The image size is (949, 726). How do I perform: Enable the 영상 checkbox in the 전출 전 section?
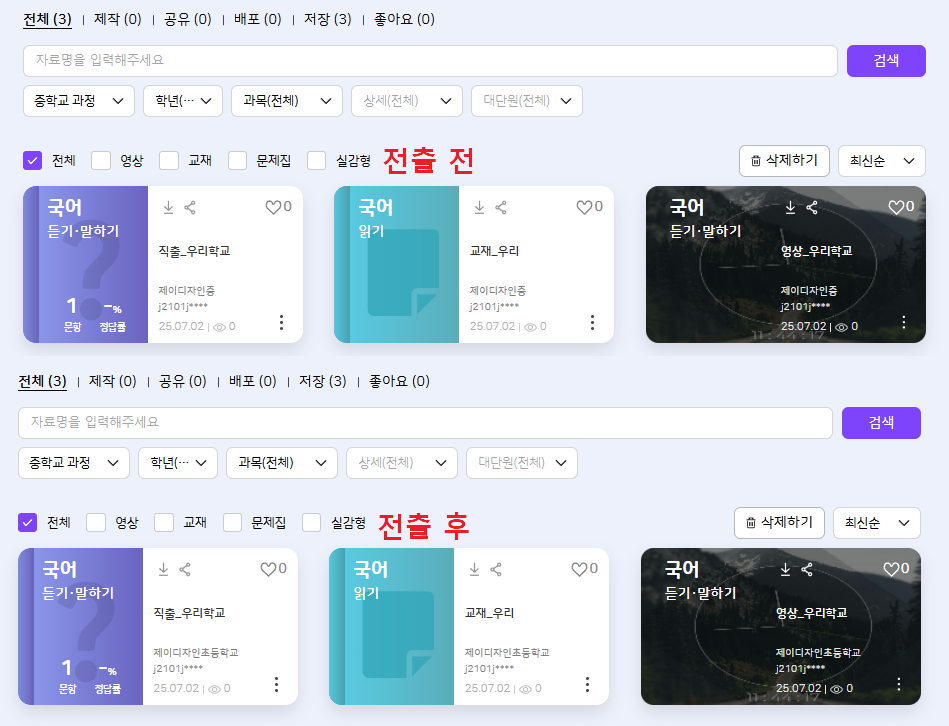pyautogui.click(x=101, y=160)
